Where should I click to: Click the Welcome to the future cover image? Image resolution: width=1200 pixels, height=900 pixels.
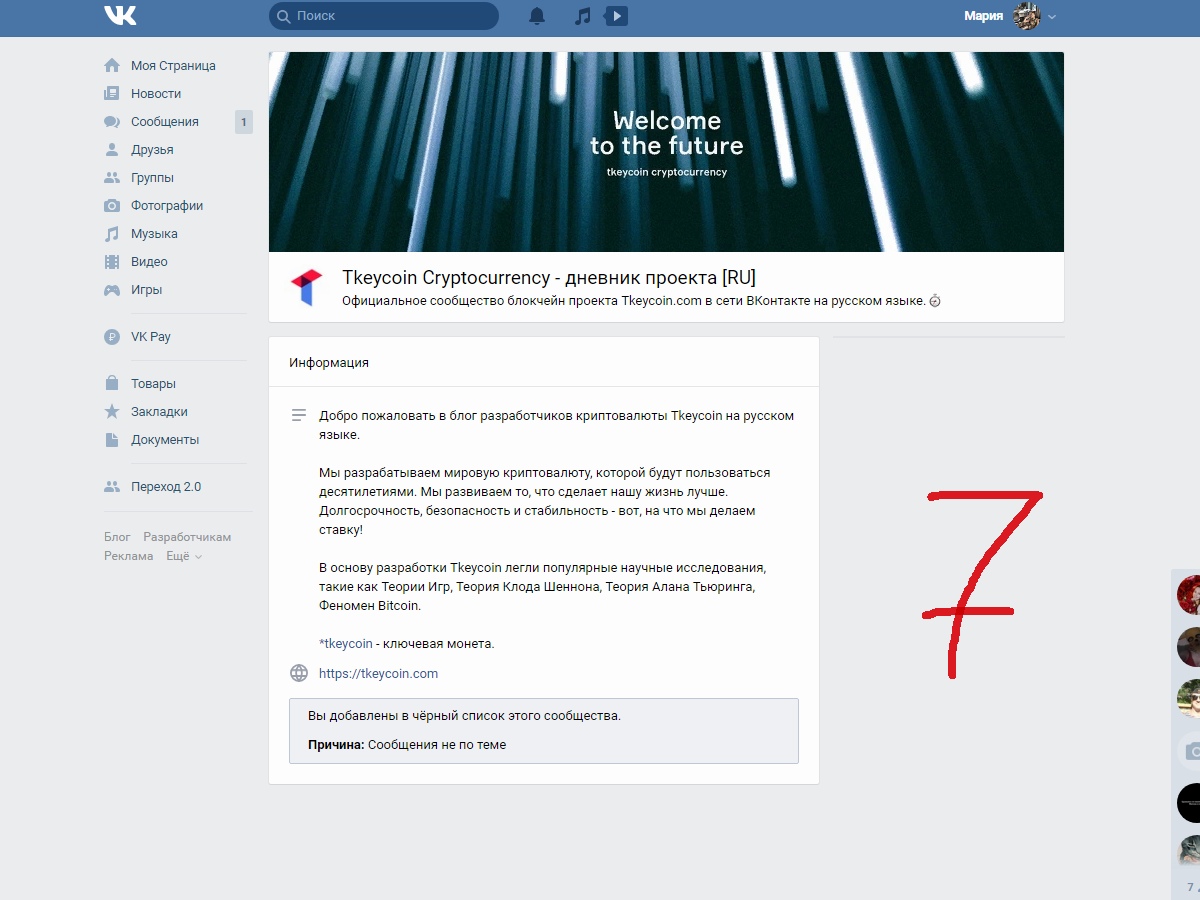coord(666,152)
